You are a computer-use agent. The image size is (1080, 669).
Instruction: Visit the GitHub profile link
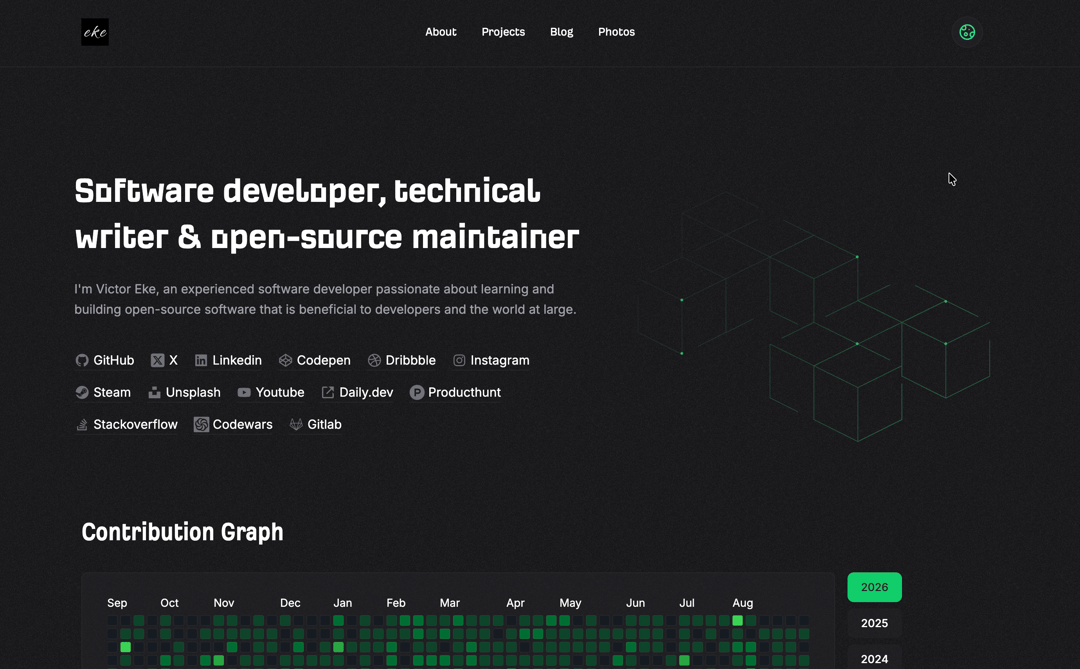(105, 360)
